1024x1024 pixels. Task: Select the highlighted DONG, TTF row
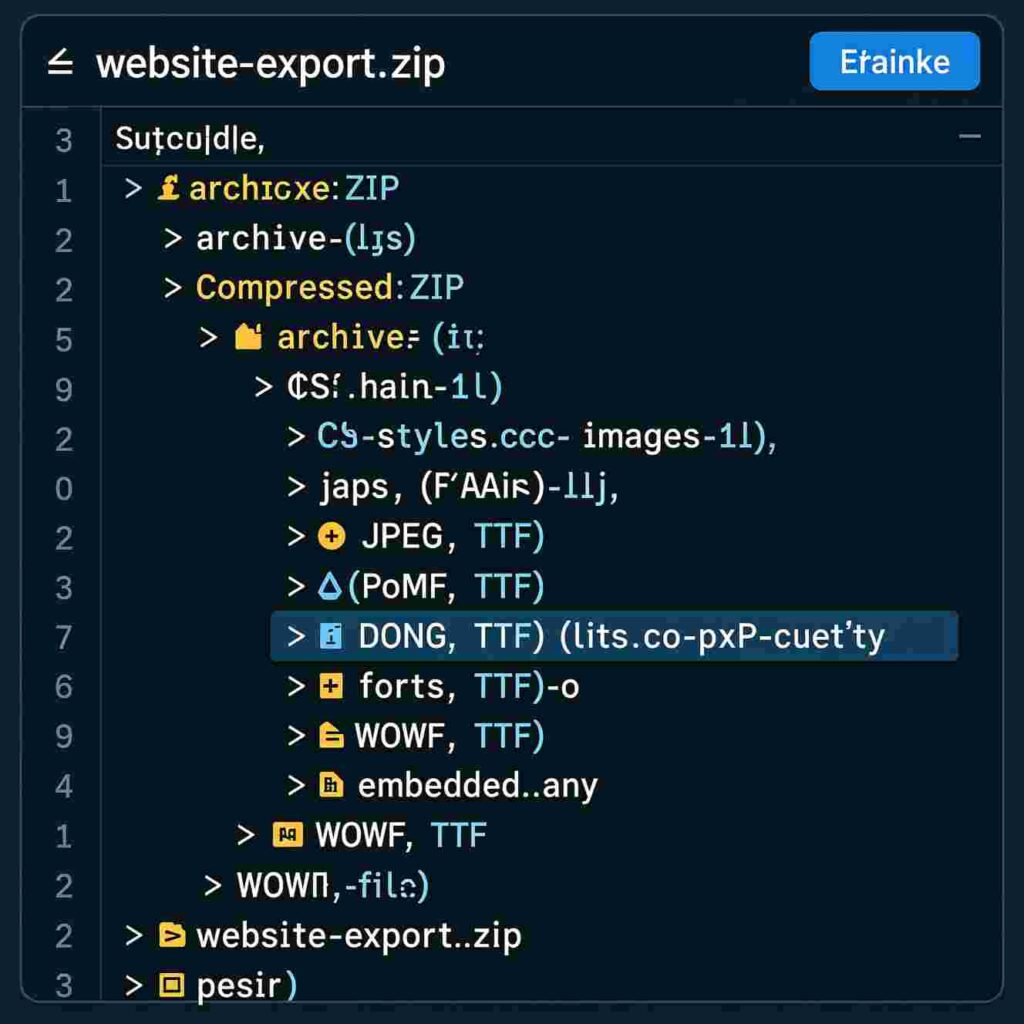(612, 637)
